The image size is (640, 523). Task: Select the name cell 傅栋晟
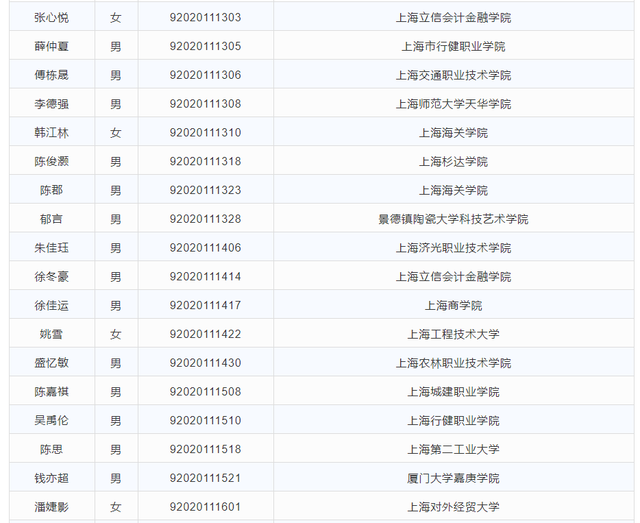[51, 75]
